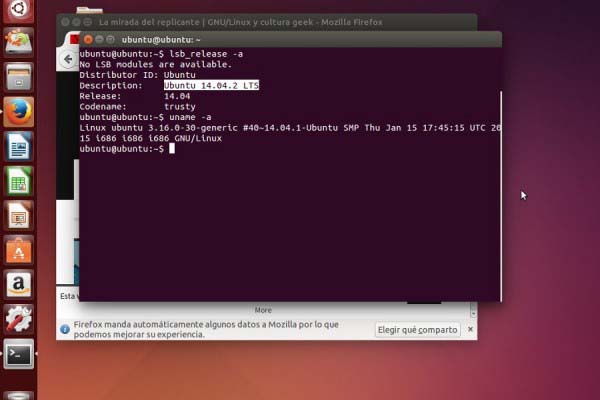The height and width of the screenshot is (400, 600).
Task: Open LibreOffice Impress from the launcher
Action: pyautogui.click(x=18, y=216)
